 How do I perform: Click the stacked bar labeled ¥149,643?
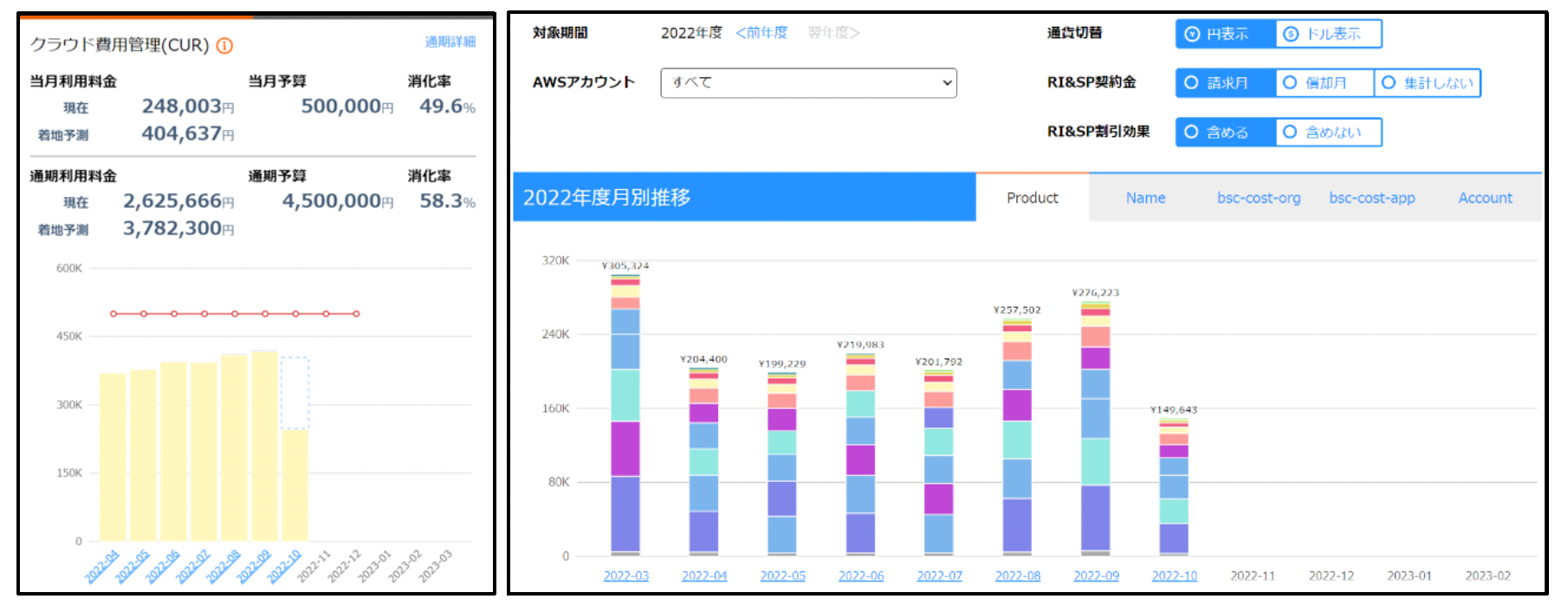[1174, 487]
